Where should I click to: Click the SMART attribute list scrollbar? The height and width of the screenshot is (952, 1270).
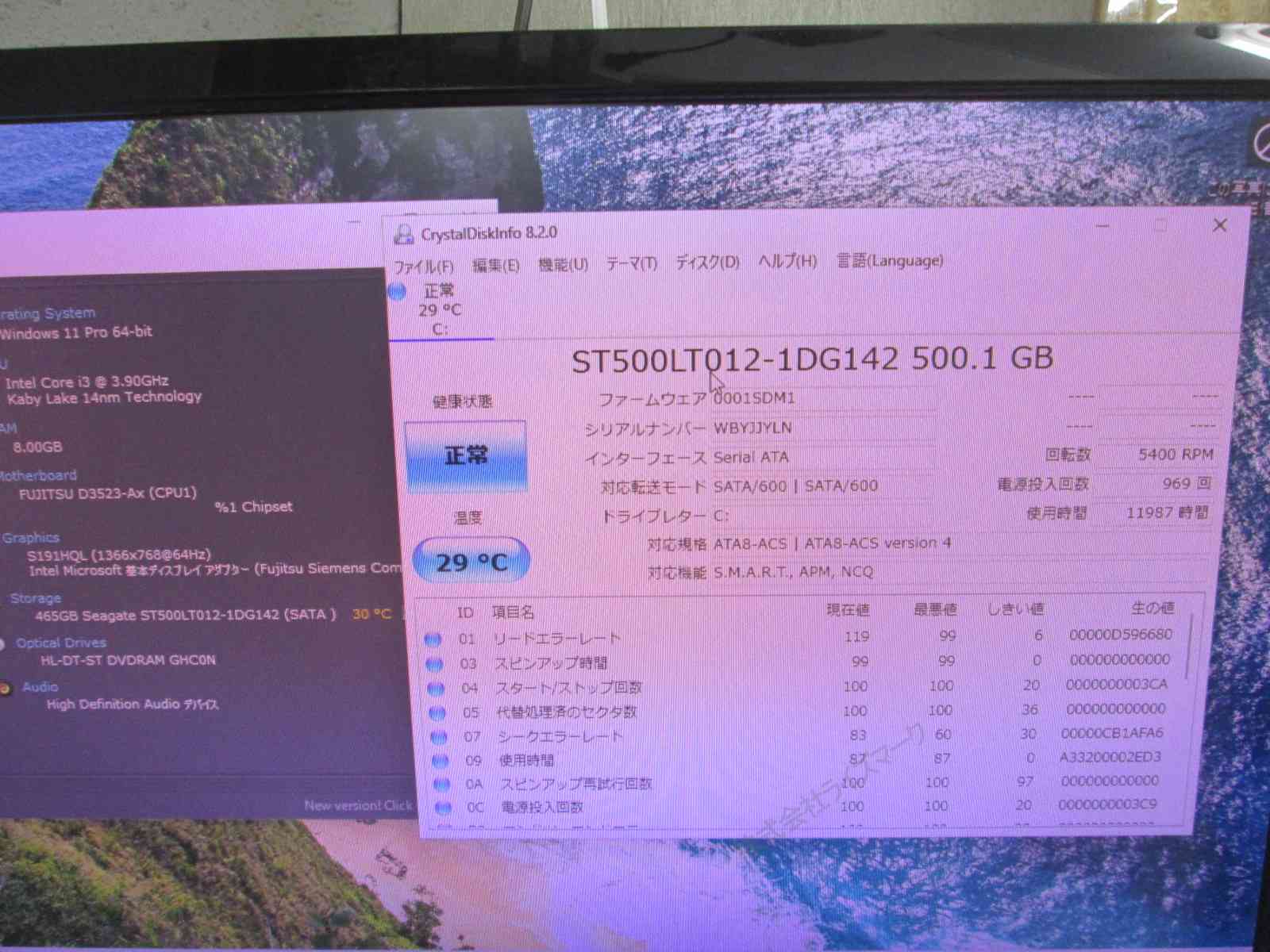click(1188, 647)
